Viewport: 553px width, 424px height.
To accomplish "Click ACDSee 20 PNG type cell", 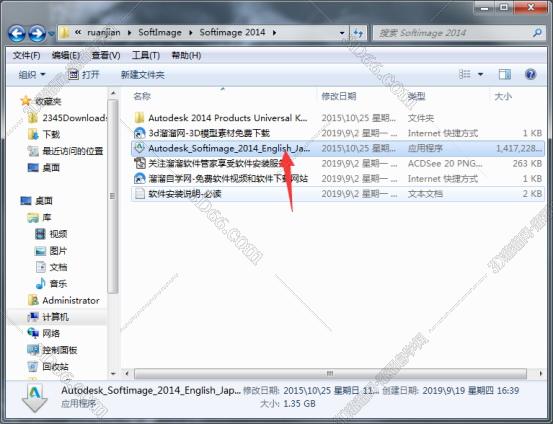I will (x=445, y=163).
